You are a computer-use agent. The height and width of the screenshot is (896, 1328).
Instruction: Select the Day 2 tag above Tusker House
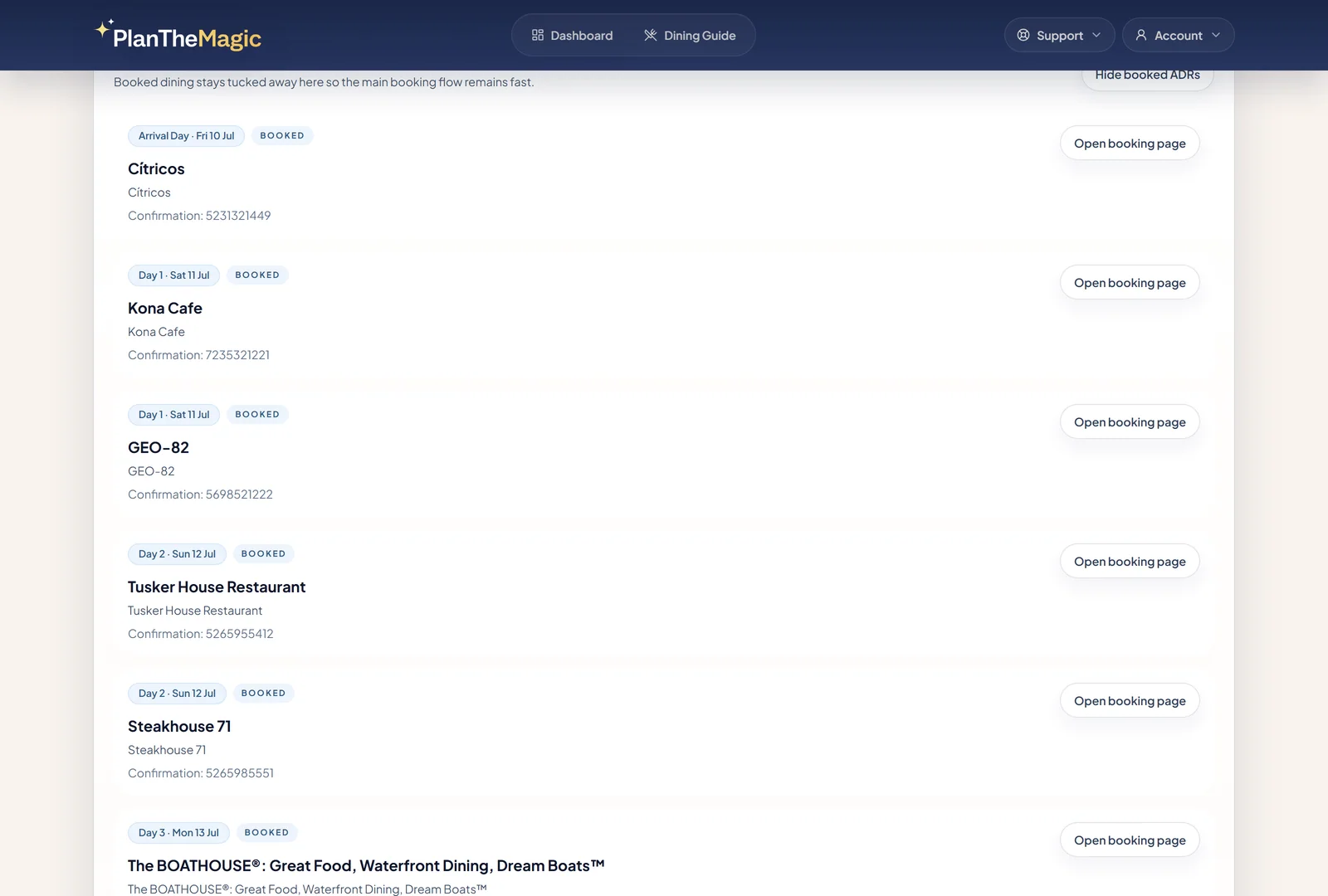coord(177,554)
